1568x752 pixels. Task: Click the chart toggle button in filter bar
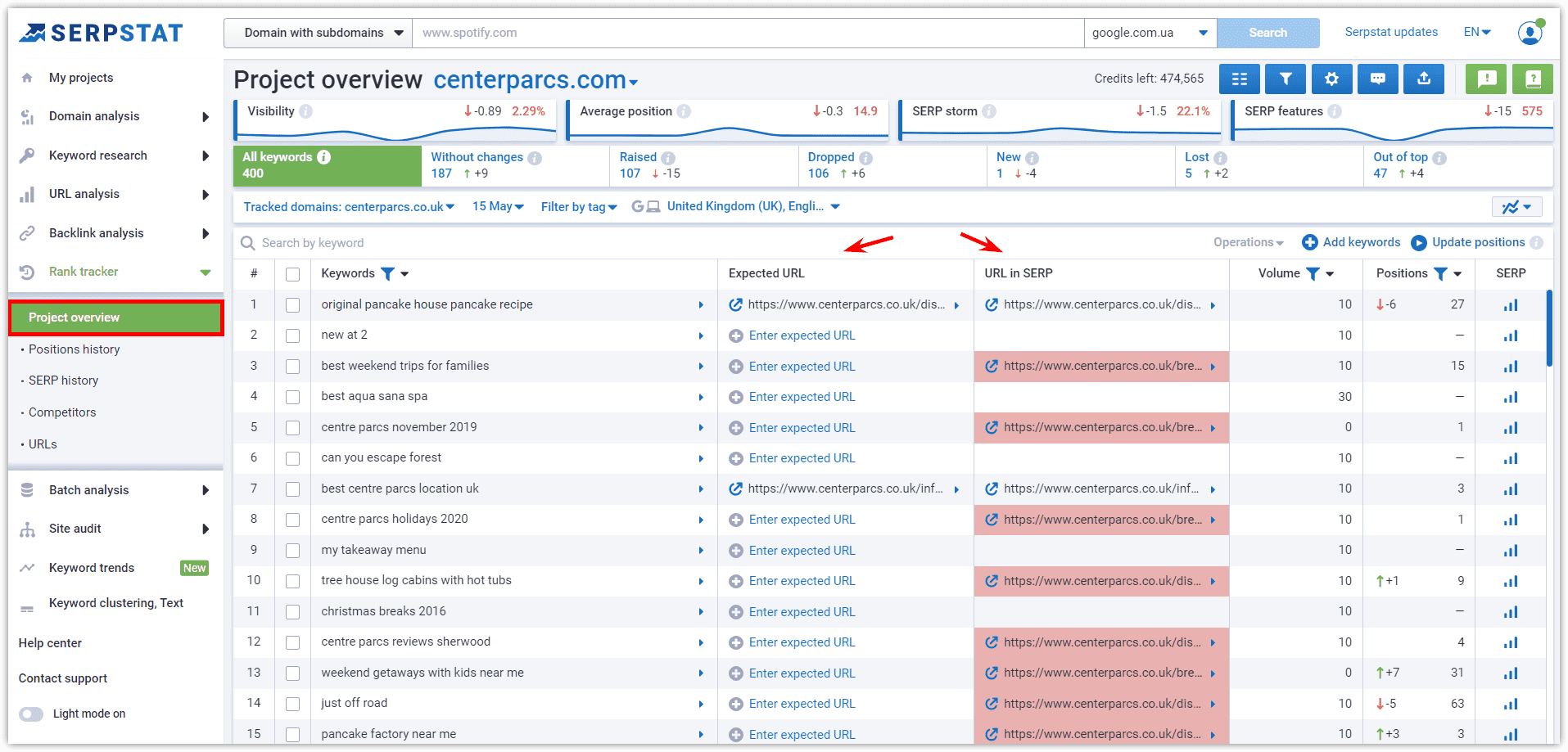[x=1516, y=207]
